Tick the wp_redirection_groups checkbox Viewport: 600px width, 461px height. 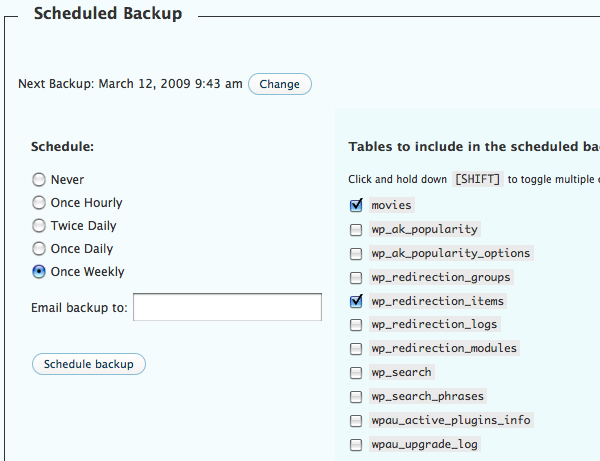pos(356,277)
